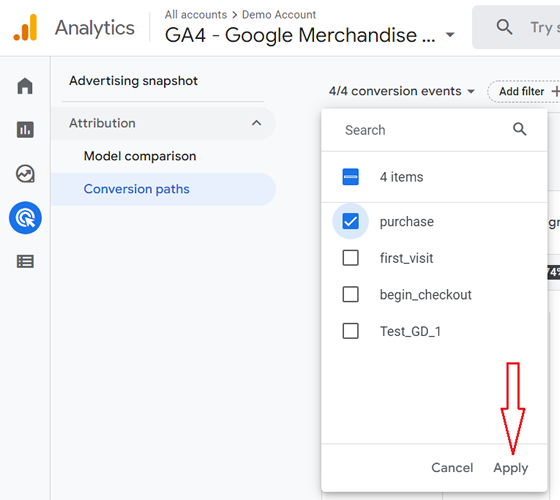560x500 pixels.
Task: Focus the top Try searching input box
Action: pos(516,27)
